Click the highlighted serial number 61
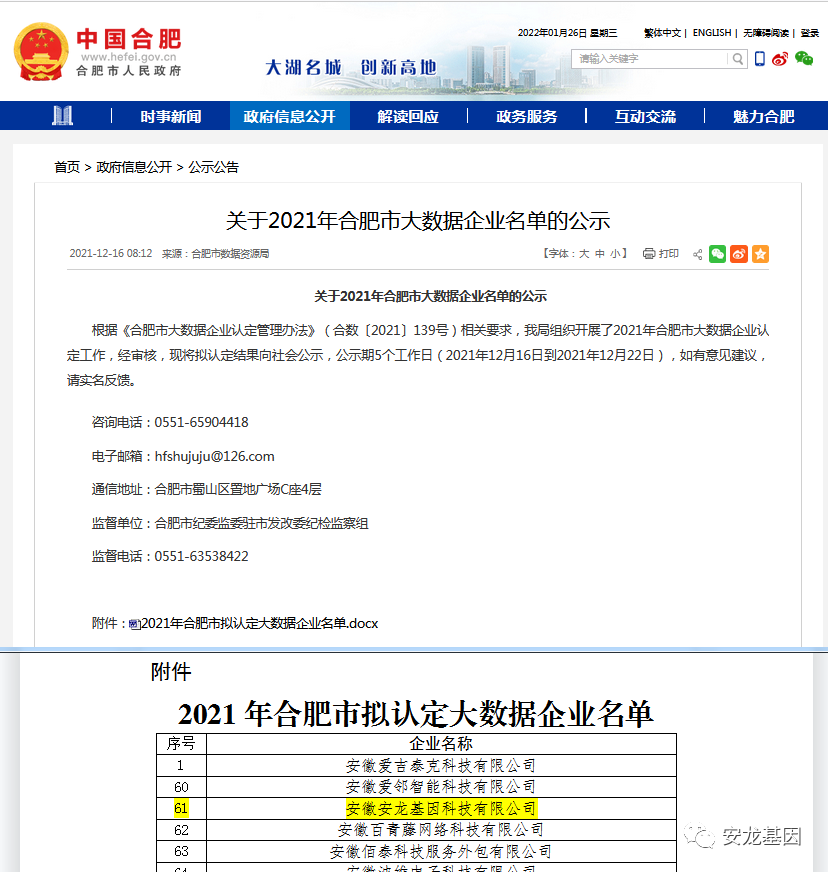Viewport: 828px width, 872px height. pos(181,808)
